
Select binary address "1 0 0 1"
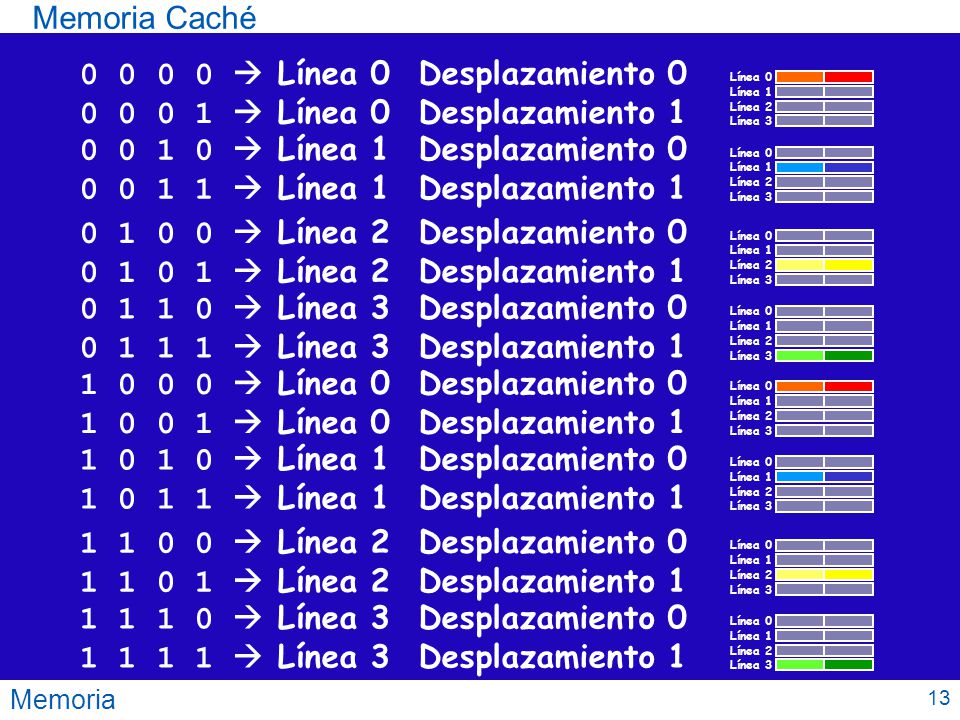click(x=146, y=423)
